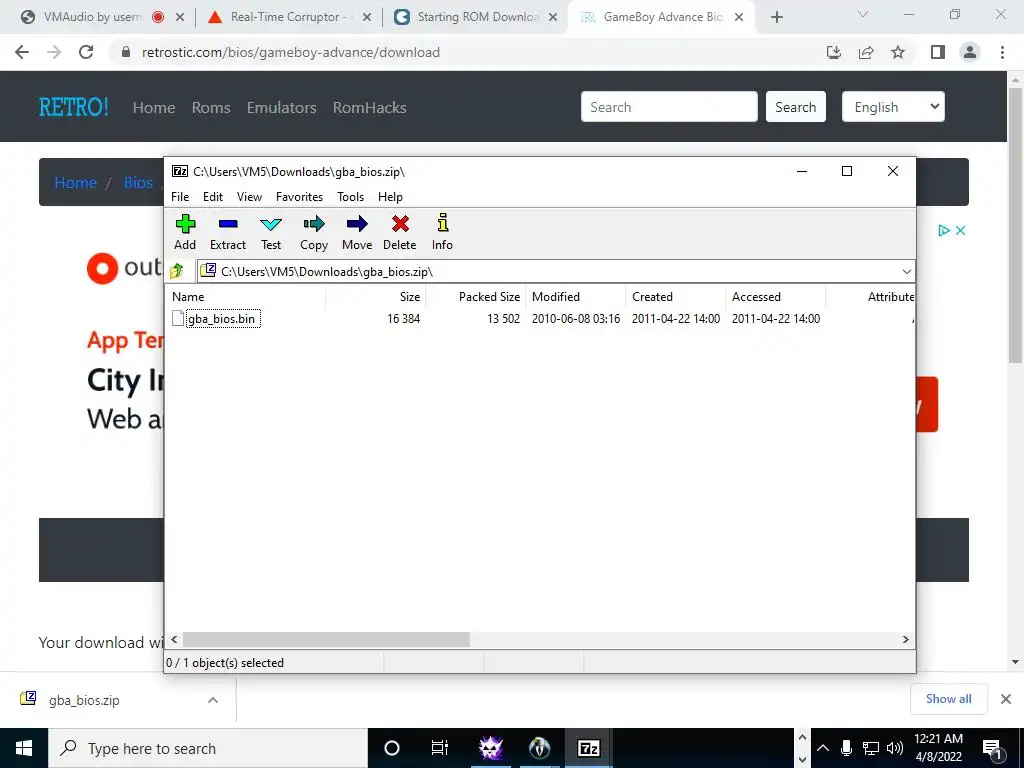Click the Bios breadcrumb link
The height and width of the screenshot is (768, 1024).
tap(138, 182)
